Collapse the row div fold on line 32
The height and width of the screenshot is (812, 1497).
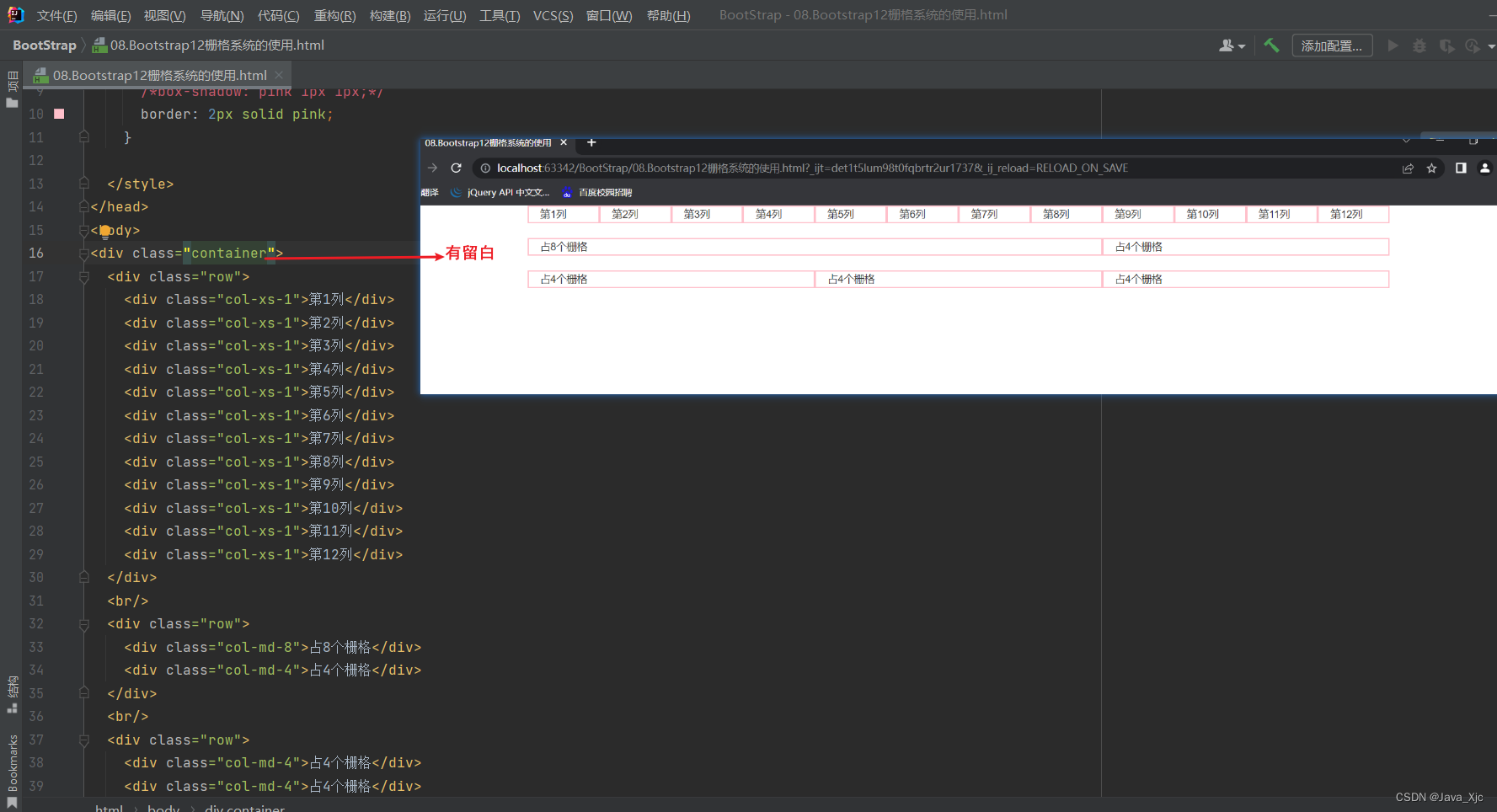pos(83,624)
